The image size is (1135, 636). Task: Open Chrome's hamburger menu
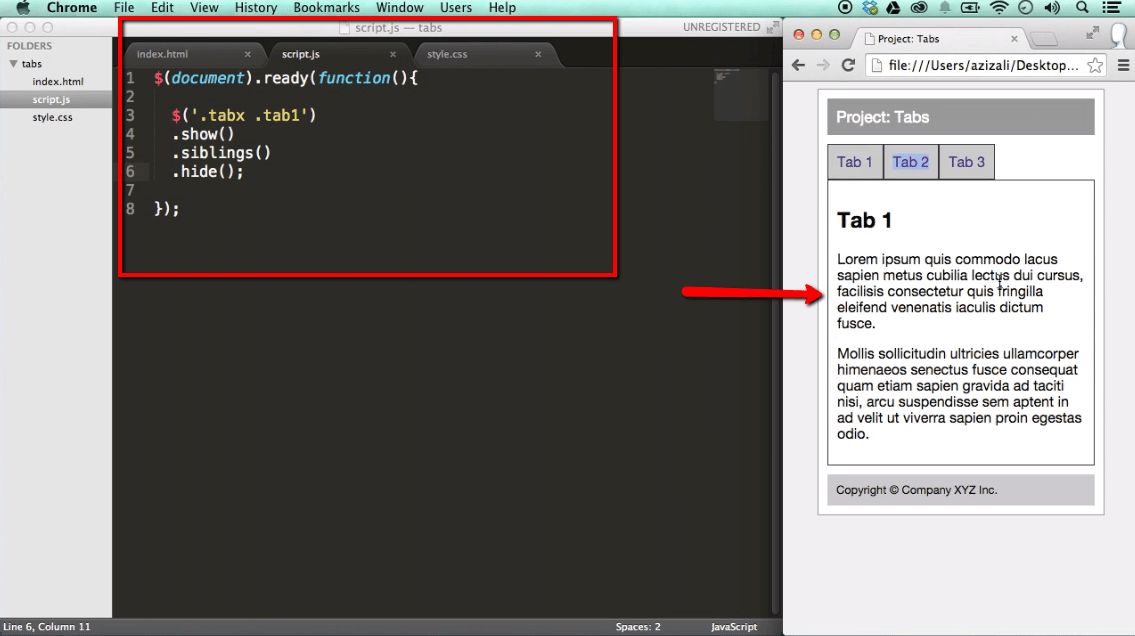coord(1125,63)
